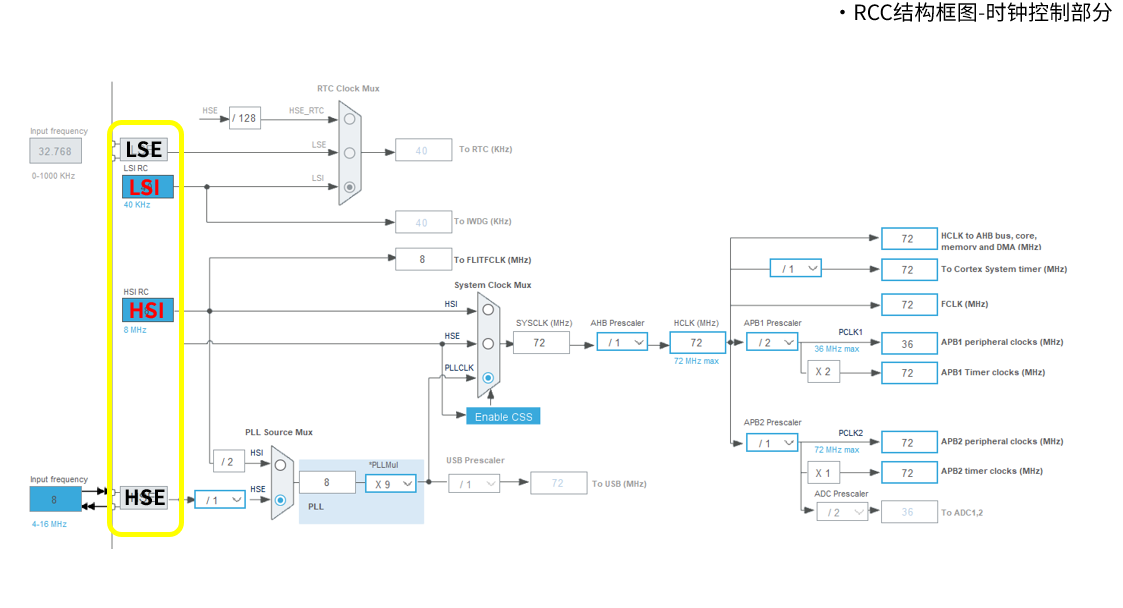Open the AHB Prescaler dropdown
The width and height of the screenshot is (1123, 608).
click(x=622, y=343)
